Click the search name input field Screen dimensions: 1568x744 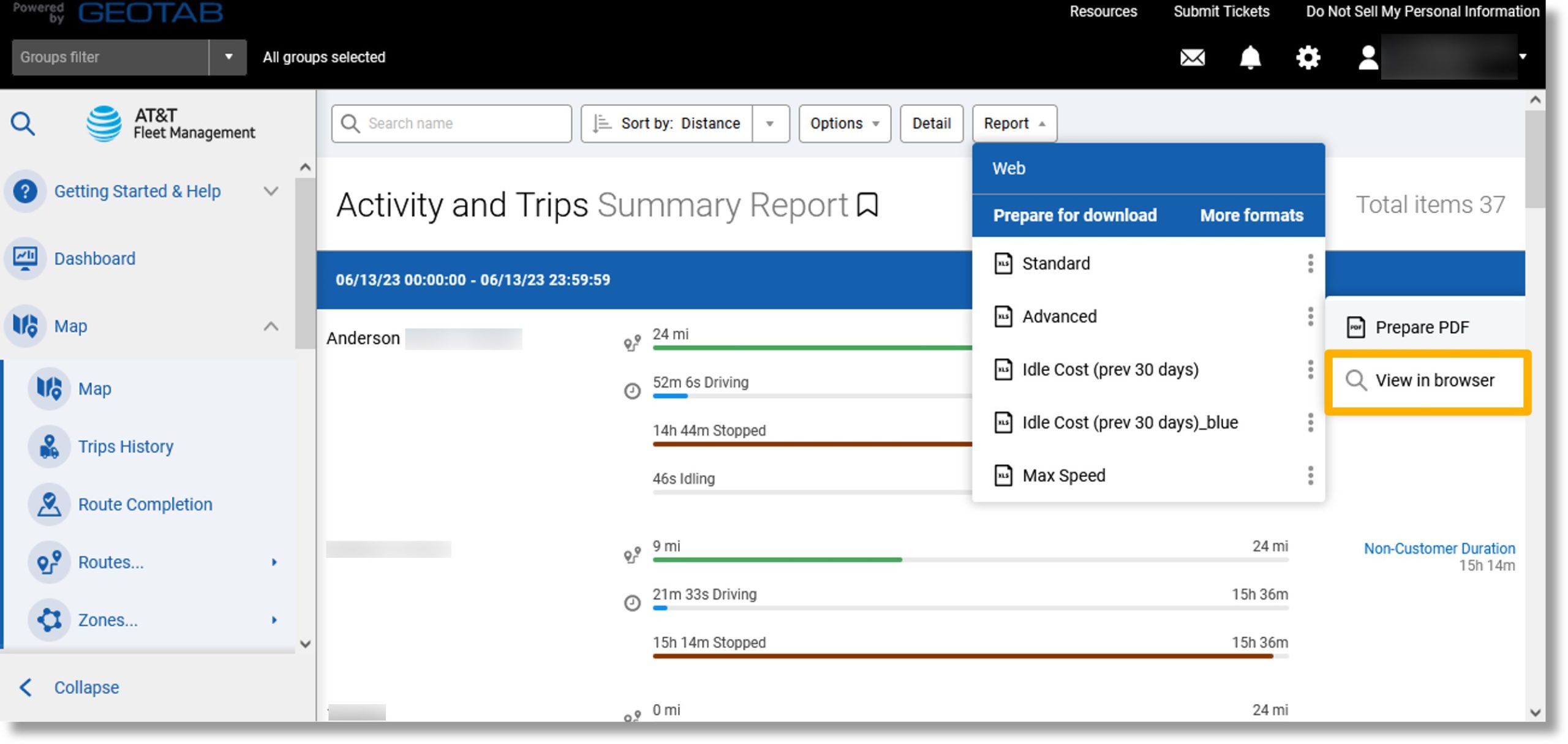click(x=452, y=123)
